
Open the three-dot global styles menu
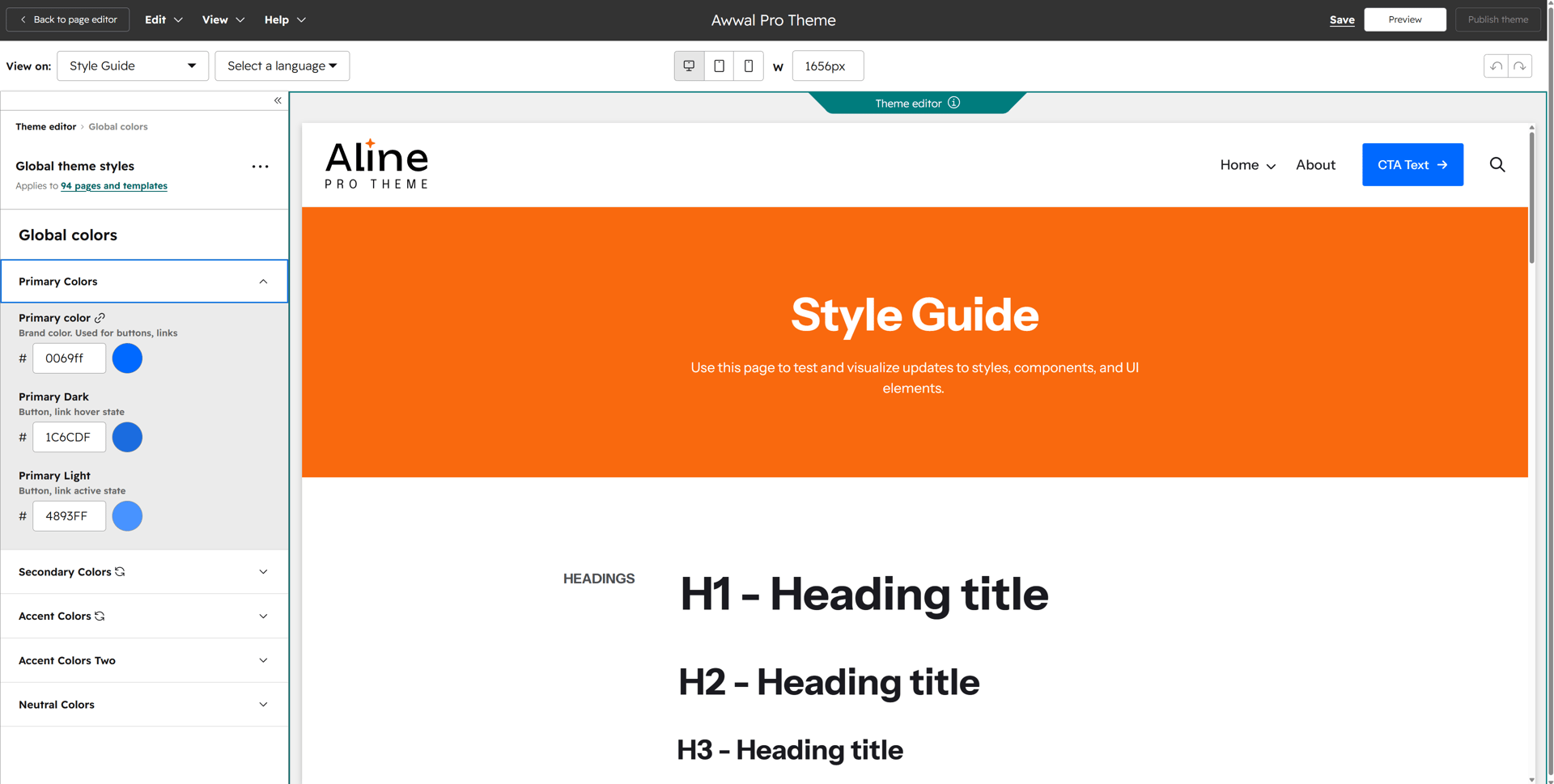coord(260,167)
